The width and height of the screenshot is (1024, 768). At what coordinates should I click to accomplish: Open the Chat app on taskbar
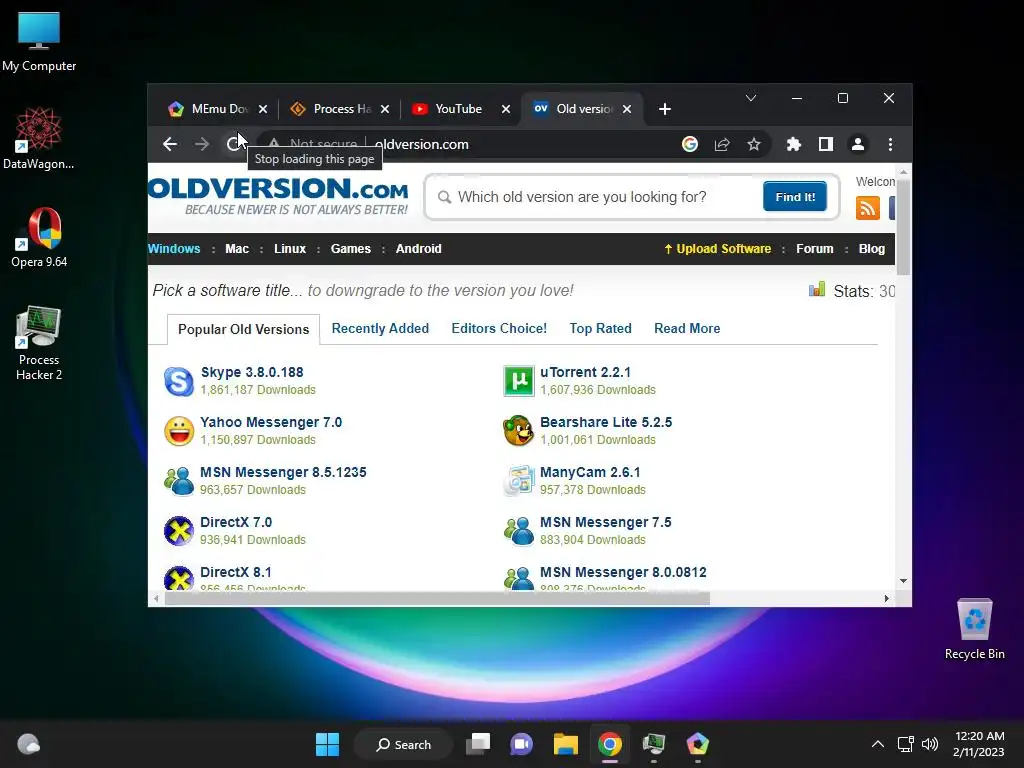[521, 744]
